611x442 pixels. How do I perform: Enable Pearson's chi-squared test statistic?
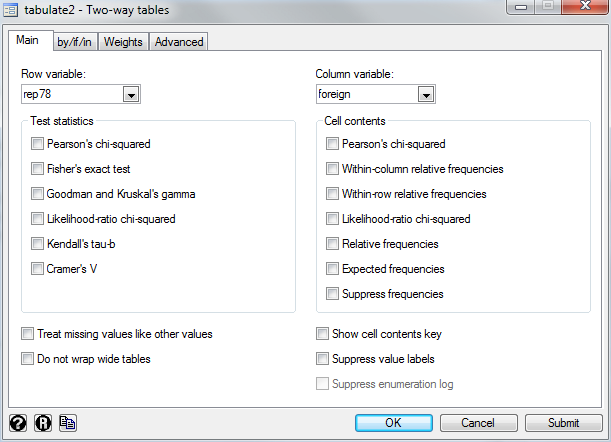[37, 144]
